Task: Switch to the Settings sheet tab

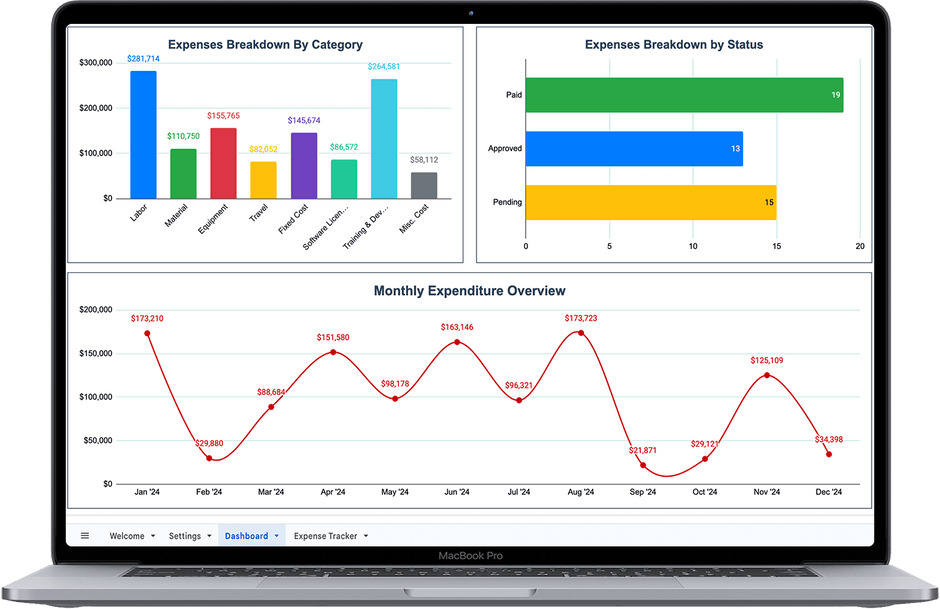Action: pos(185,535)
